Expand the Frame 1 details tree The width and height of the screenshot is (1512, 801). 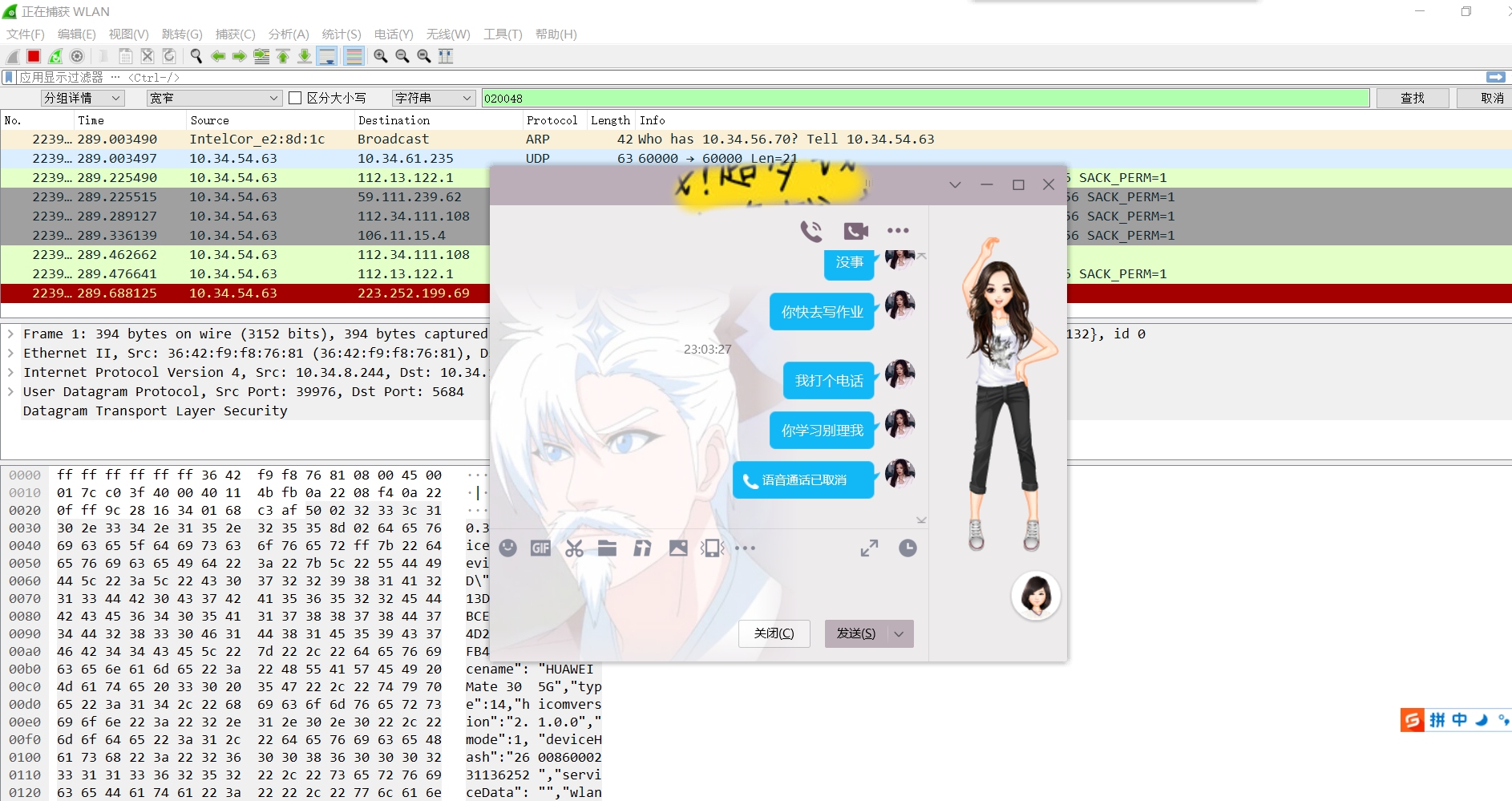point(10,334)
